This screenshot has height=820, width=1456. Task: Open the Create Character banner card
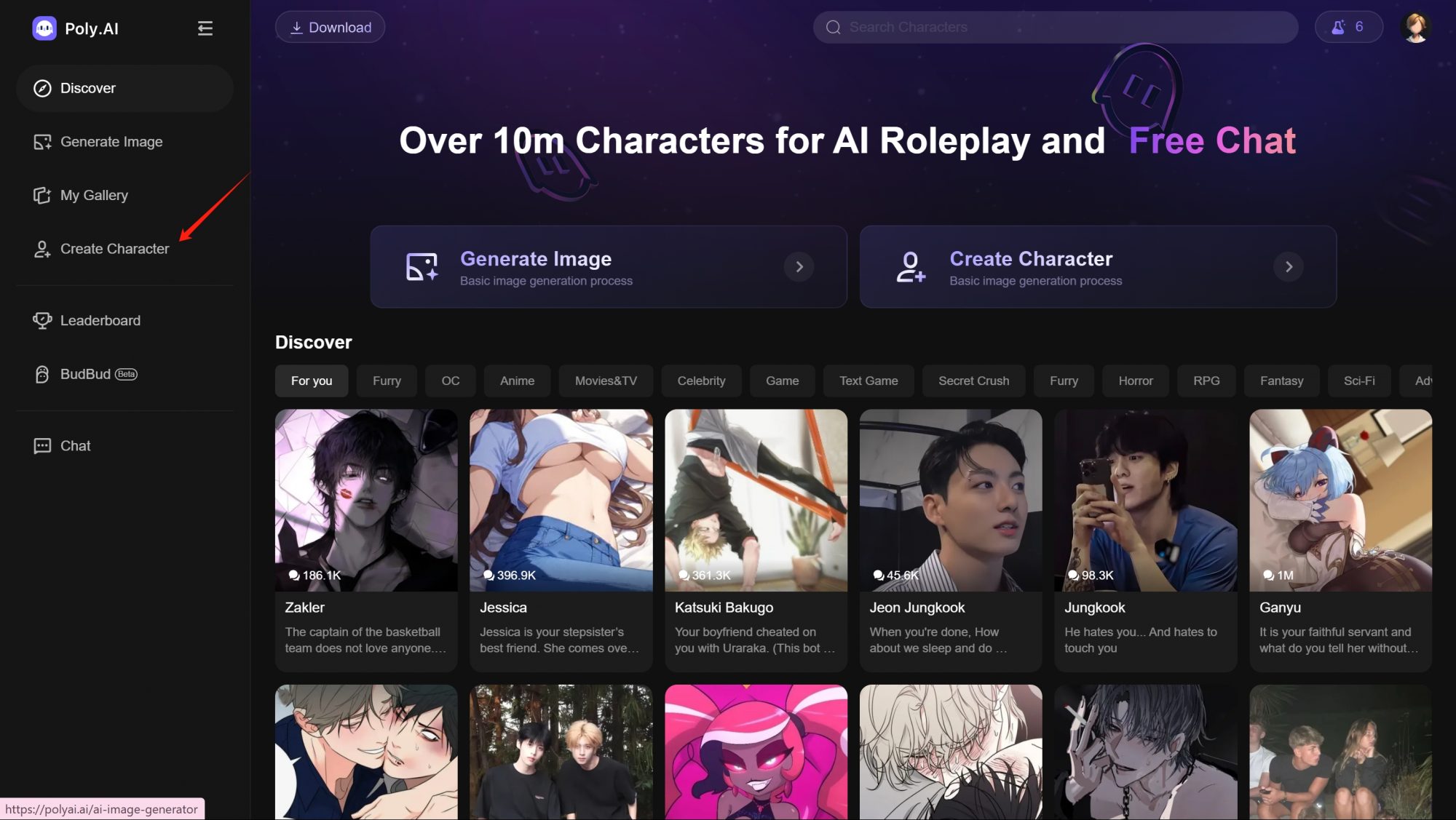click(1098, 266)
